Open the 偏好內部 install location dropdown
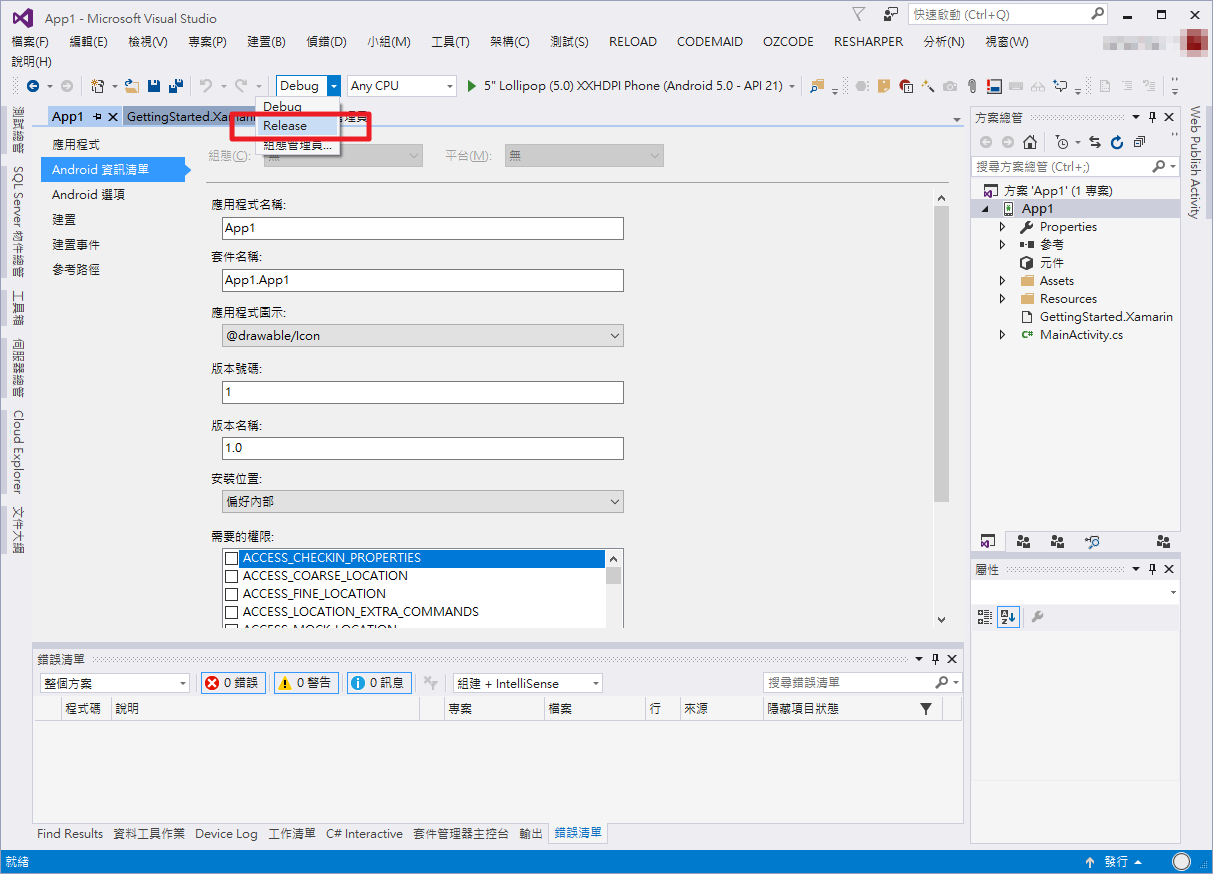 (x=423, y=501)
